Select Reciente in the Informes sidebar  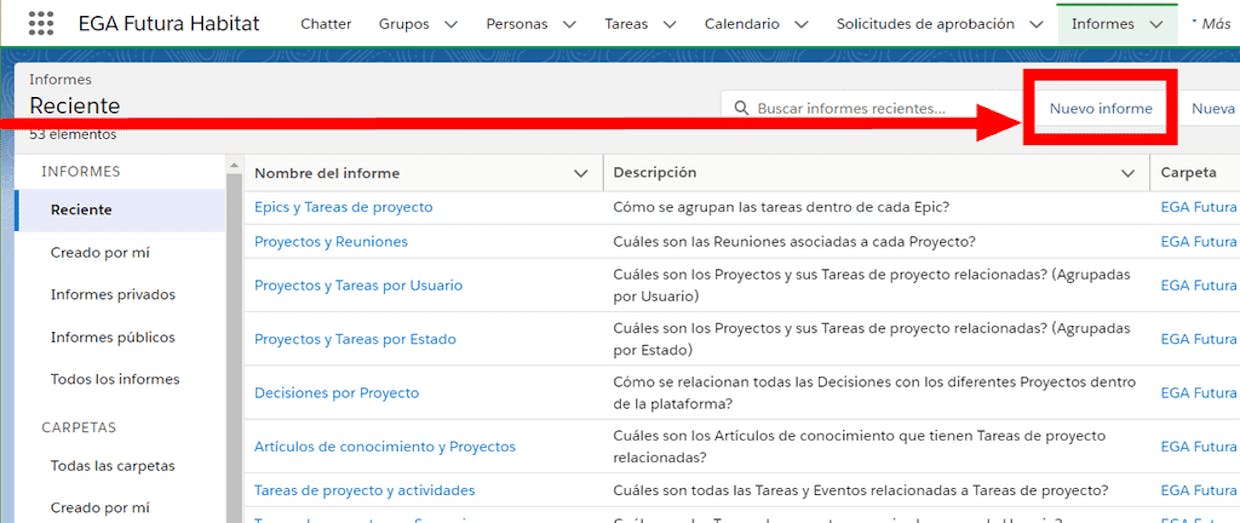[x=121, y=210]
